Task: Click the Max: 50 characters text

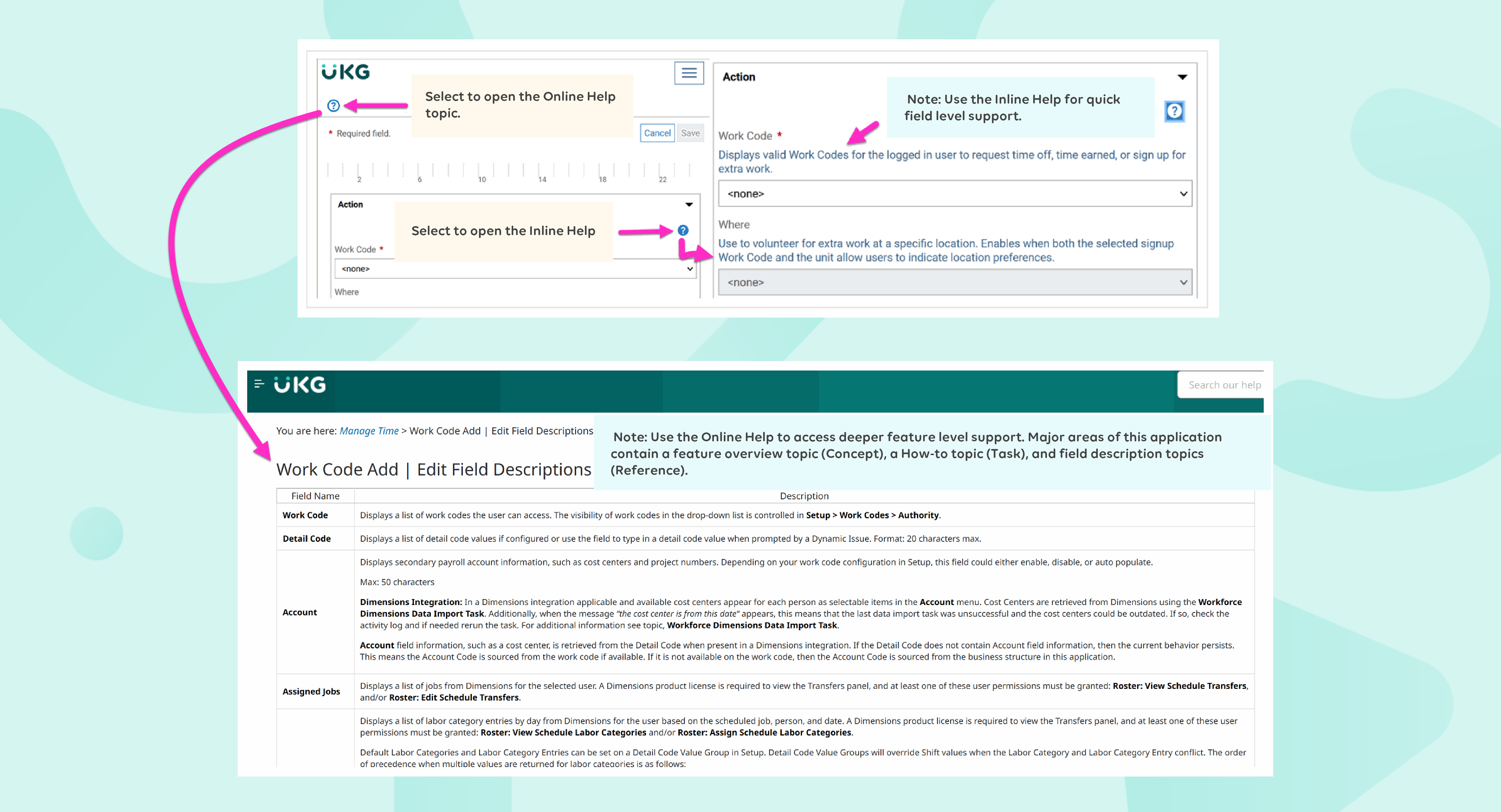Action: (397, 582)
